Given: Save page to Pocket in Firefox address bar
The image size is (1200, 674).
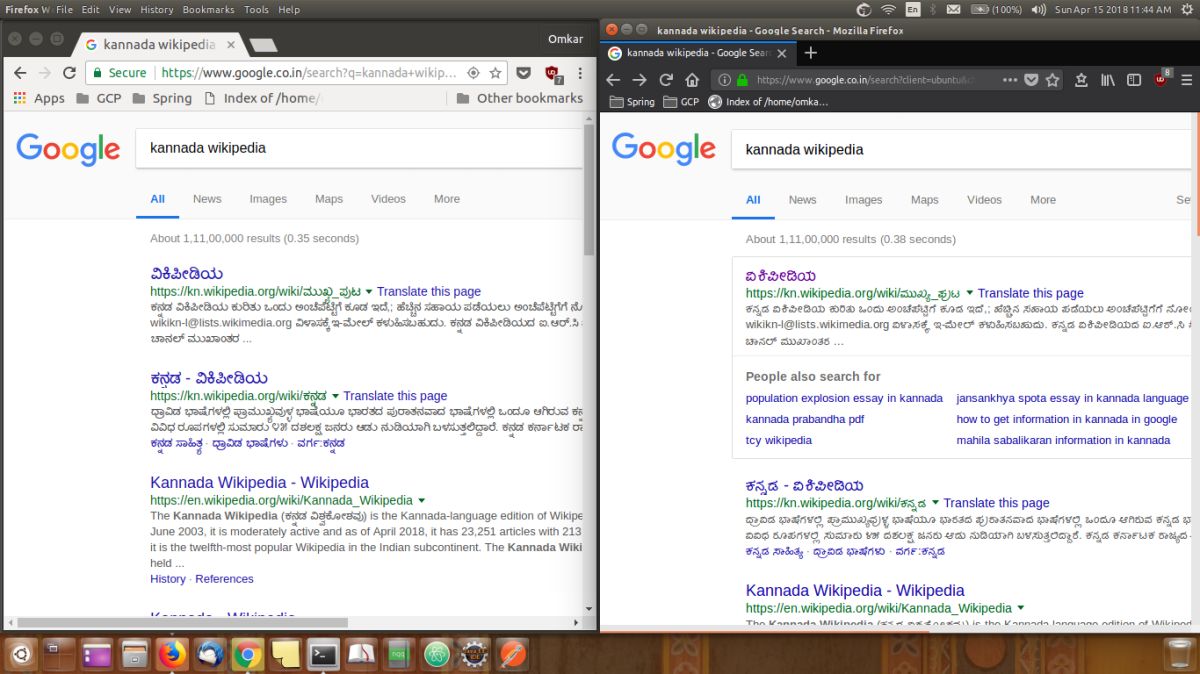Looking at the screenshot, I should pyautogui.click(x=1031, y=80).
